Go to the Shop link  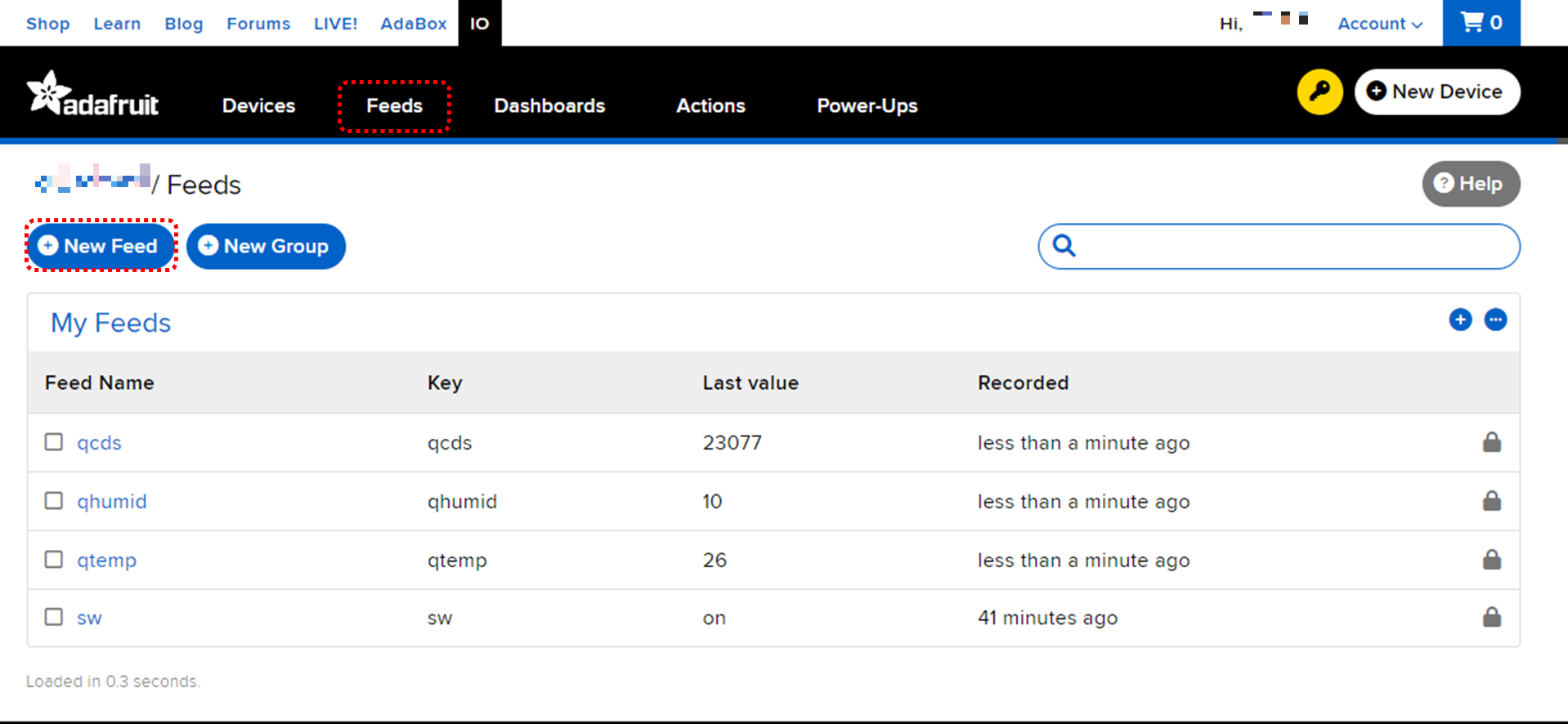click(48, 24)
